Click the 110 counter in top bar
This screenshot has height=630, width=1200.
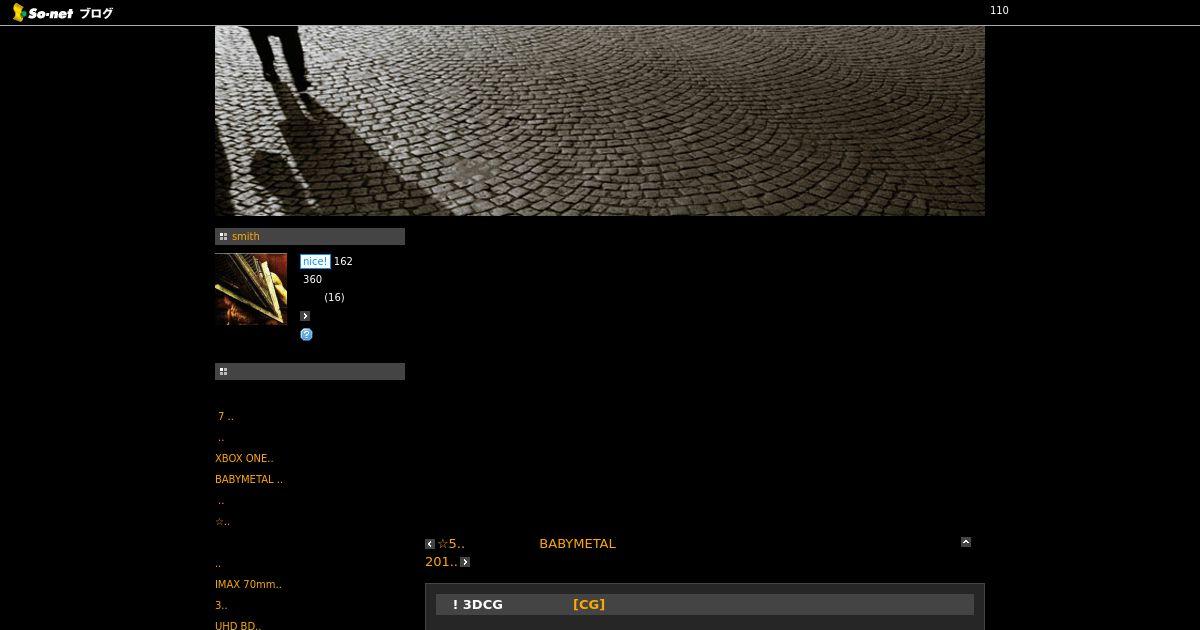pyautogui.click(x=999, y=11)
